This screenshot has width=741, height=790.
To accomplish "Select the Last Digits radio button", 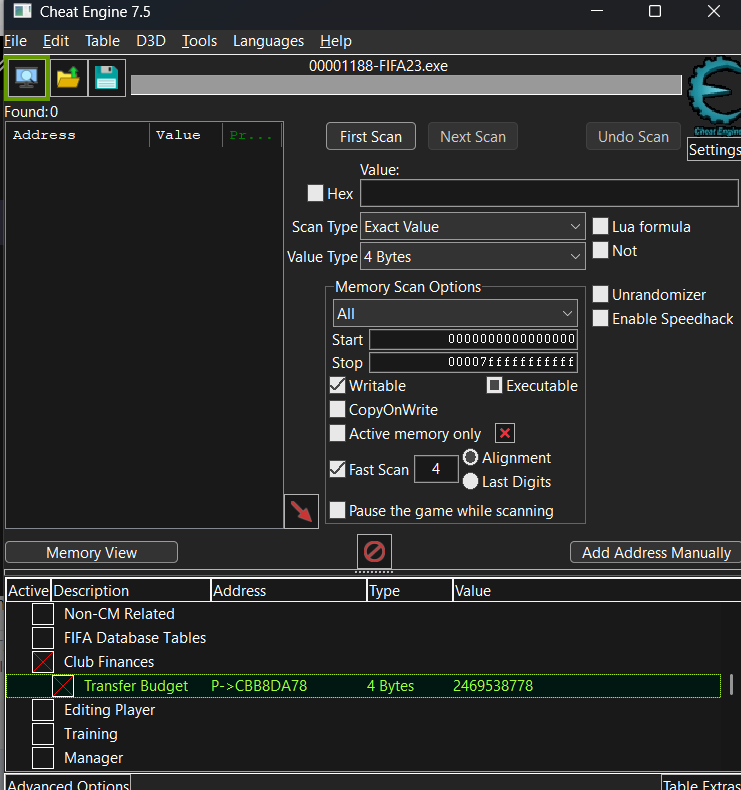I will pyautogui.click(x=470, y=481).
